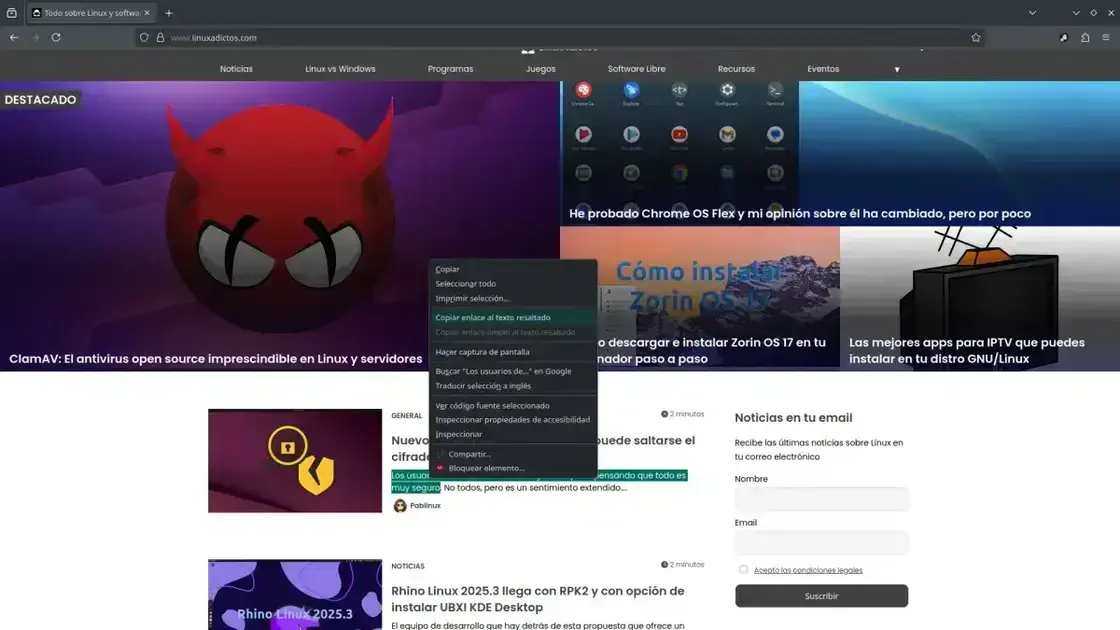Open the Rhino Linux 2025.3 article title

[537, 599]
